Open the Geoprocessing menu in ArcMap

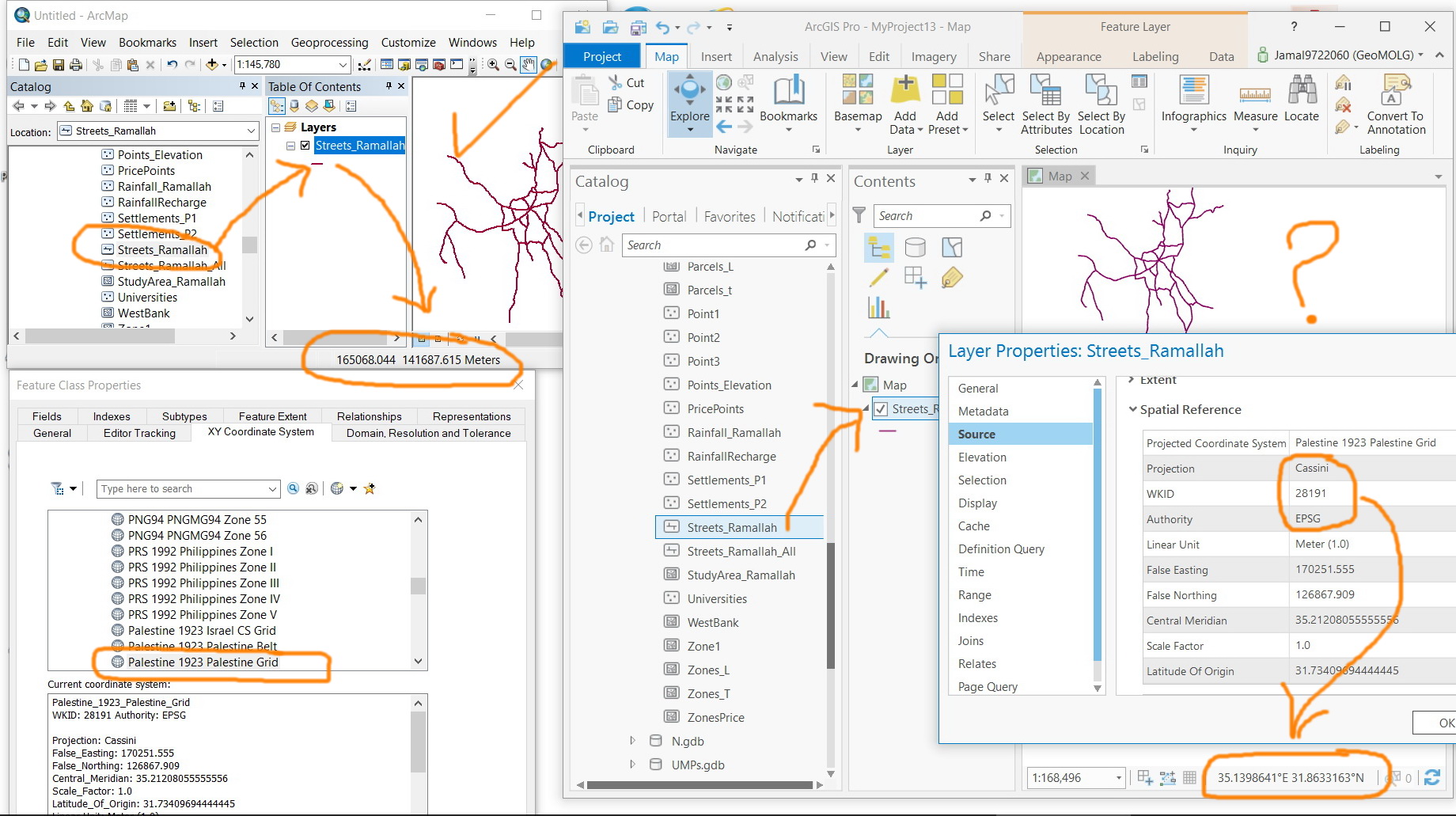click(x=329, y=43)
